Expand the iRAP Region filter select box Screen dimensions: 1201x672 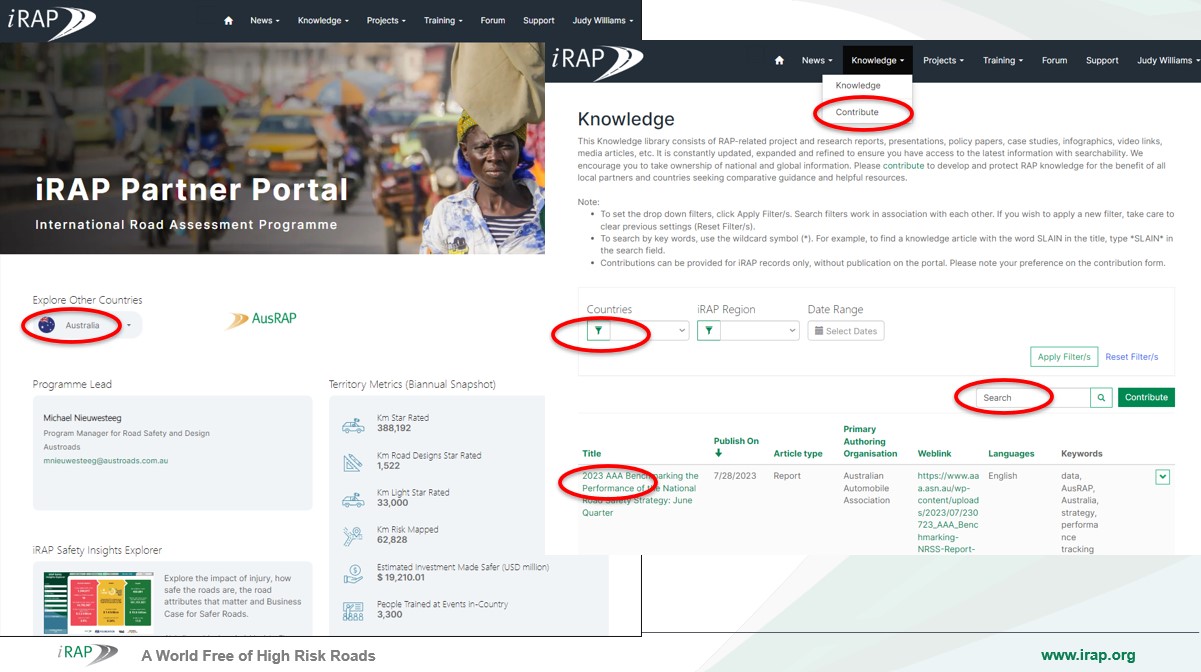pyautogui.click(x=760, y=330)
